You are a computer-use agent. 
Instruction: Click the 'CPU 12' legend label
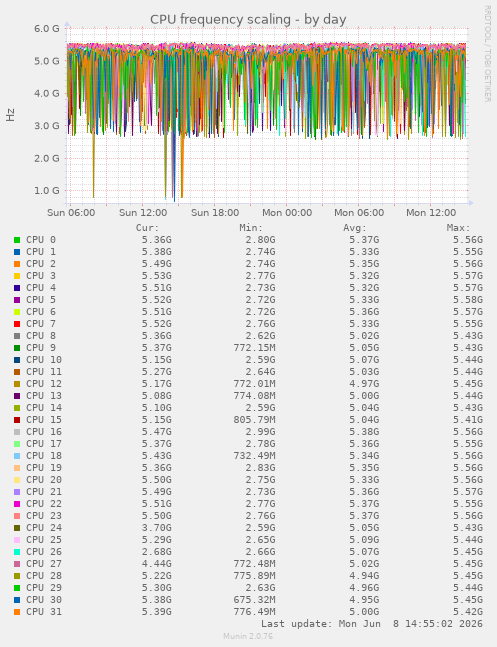[44, 384]
